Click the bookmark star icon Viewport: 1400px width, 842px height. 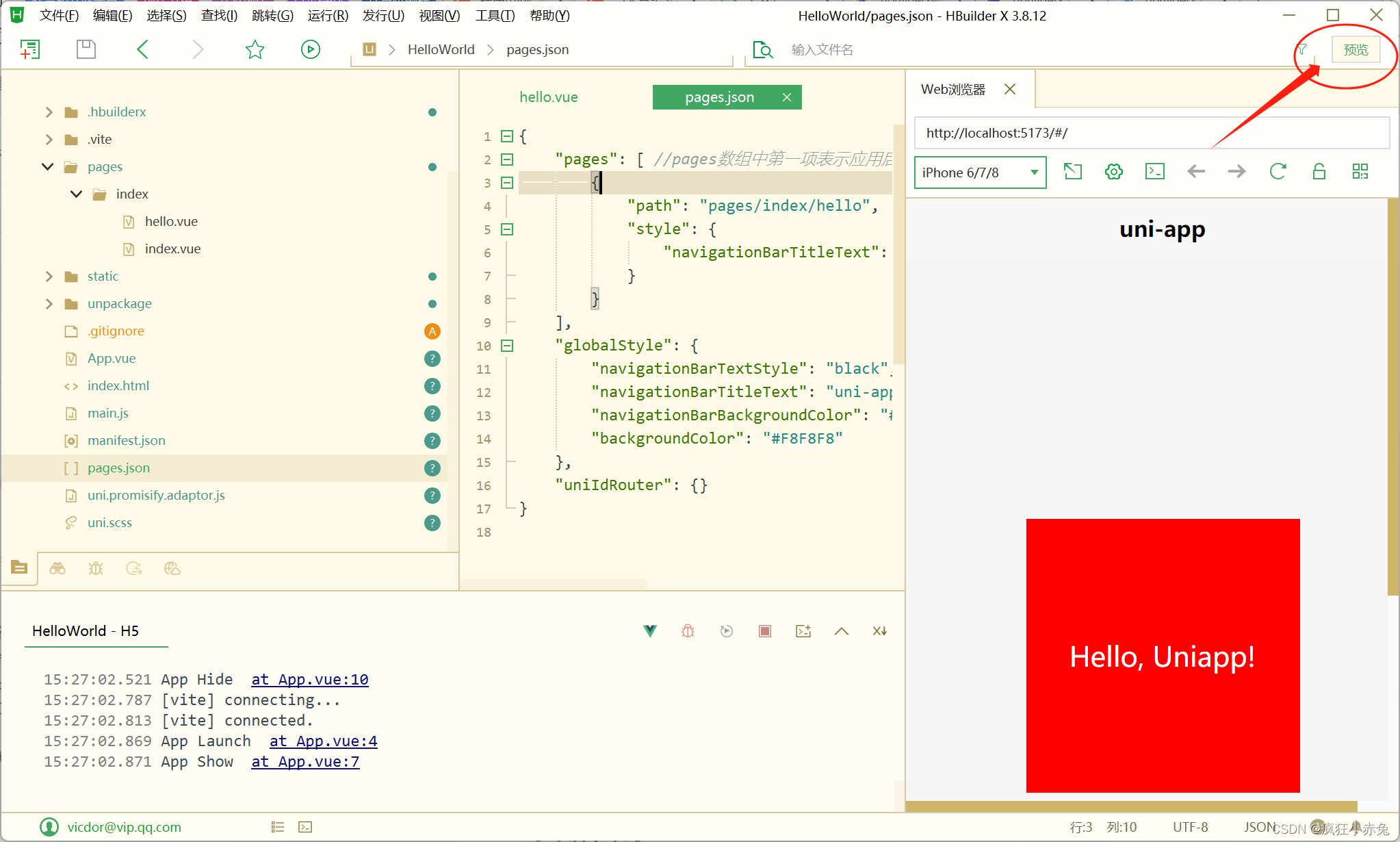point(255,49)
